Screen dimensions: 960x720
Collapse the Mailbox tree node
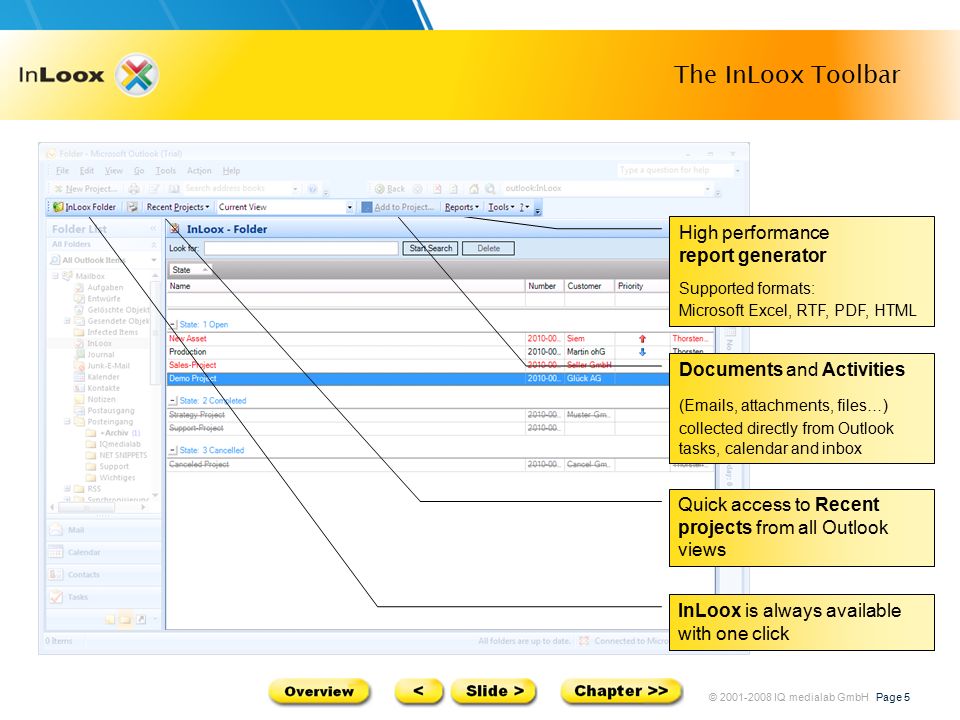pos(55,276)
